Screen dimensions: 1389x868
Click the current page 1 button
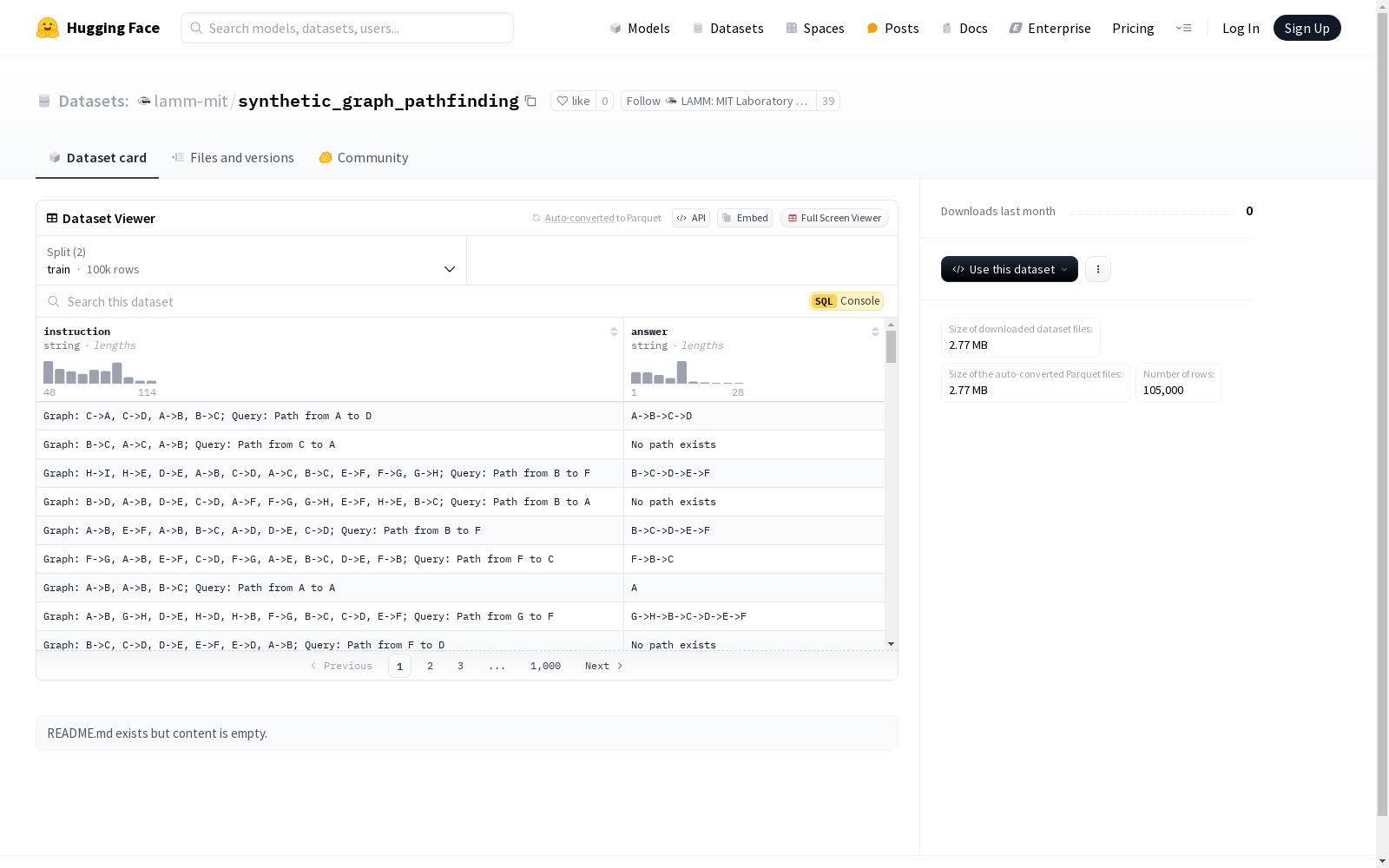point(399,666)
